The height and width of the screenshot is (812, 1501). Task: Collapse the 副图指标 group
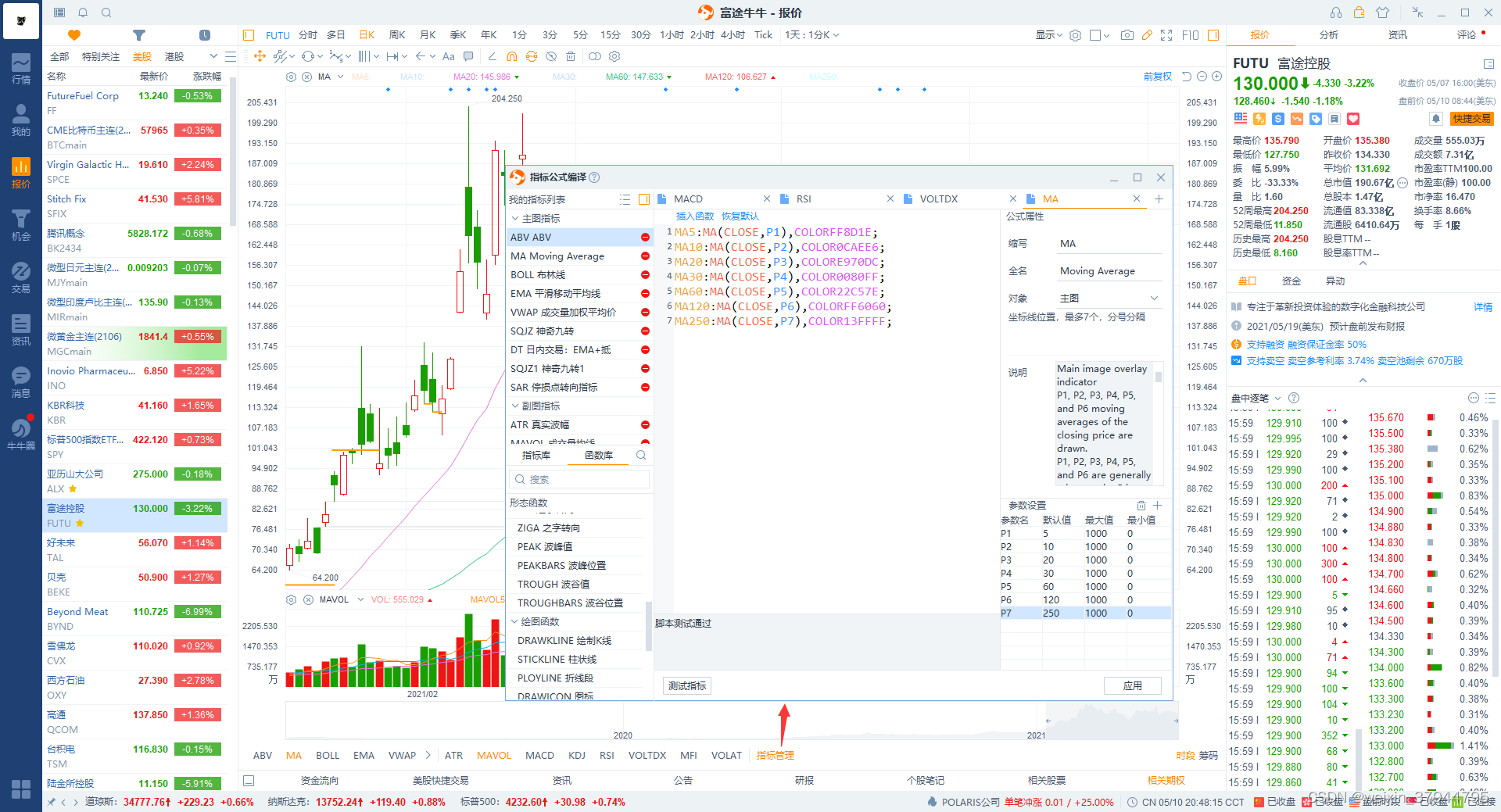pos(515,406)
